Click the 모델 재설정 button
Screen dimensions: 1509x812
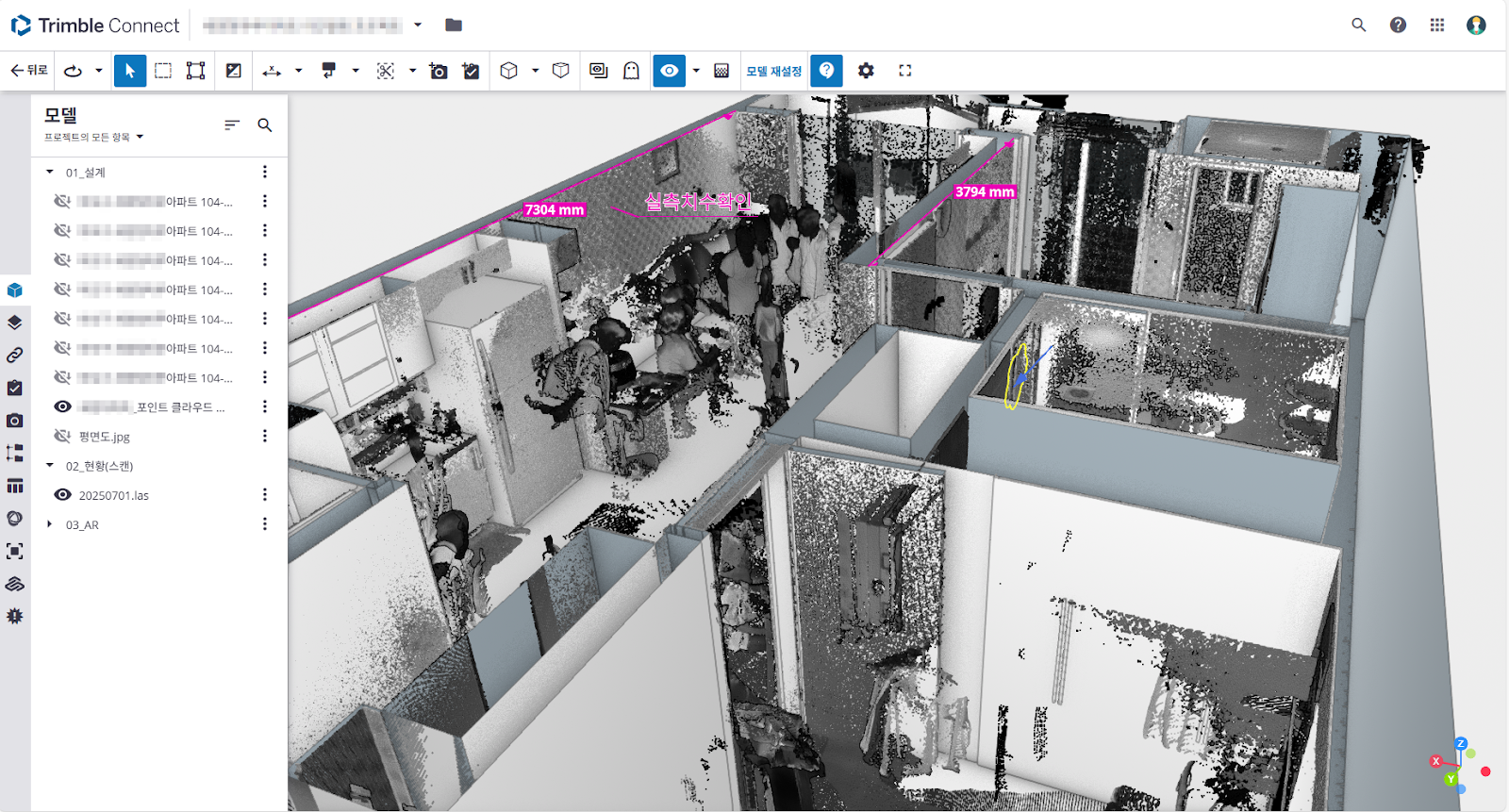click(773, 71)
